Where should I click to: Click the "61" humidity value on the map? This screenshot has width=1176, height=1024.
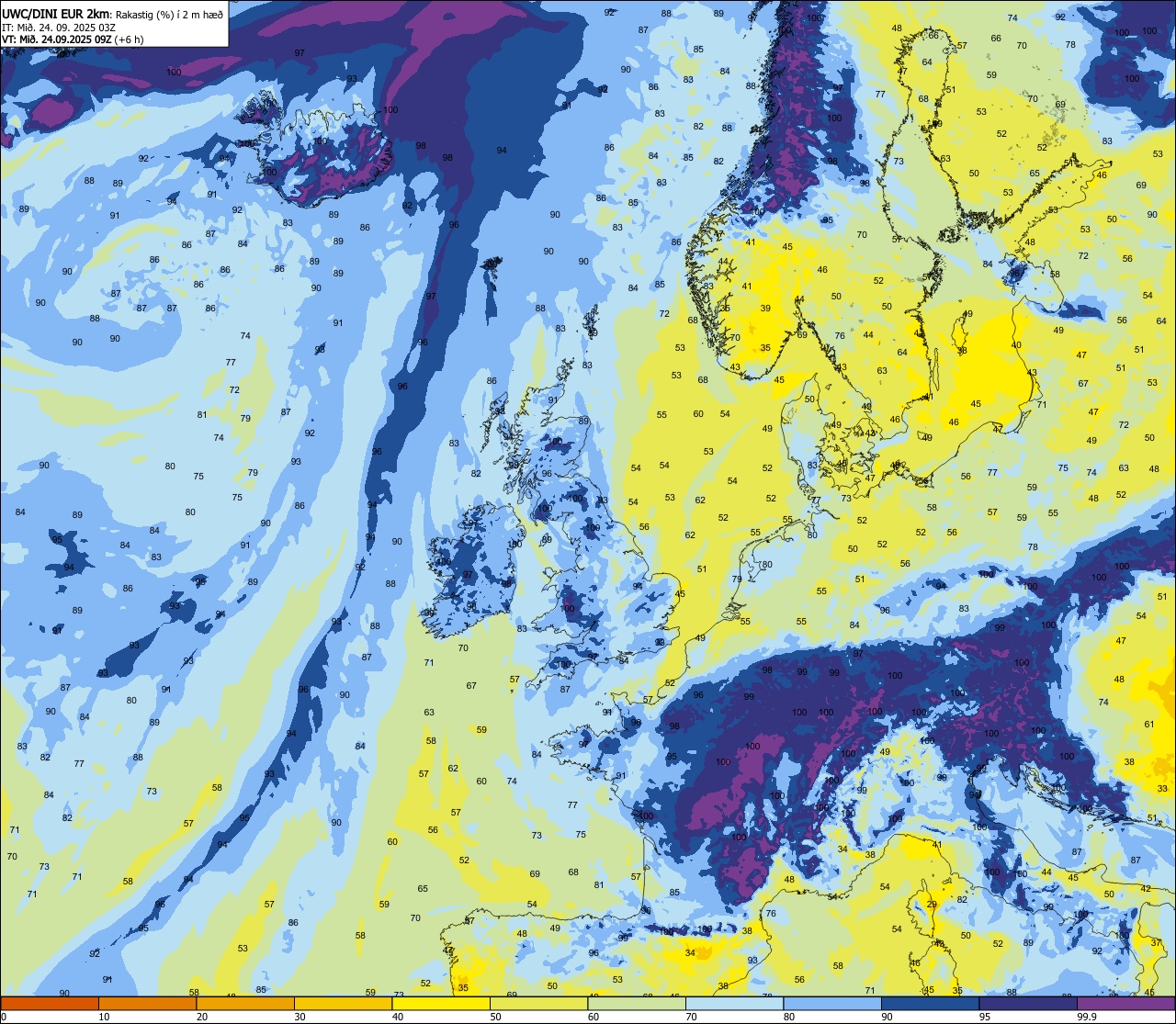[x=1149, y=725]
